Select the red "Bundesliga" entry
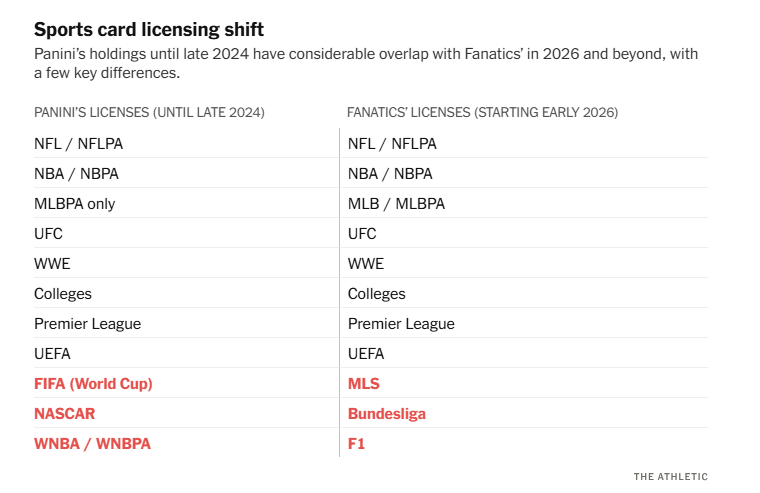760x493 pixels. pyautogui.click(x=387, y=413)
